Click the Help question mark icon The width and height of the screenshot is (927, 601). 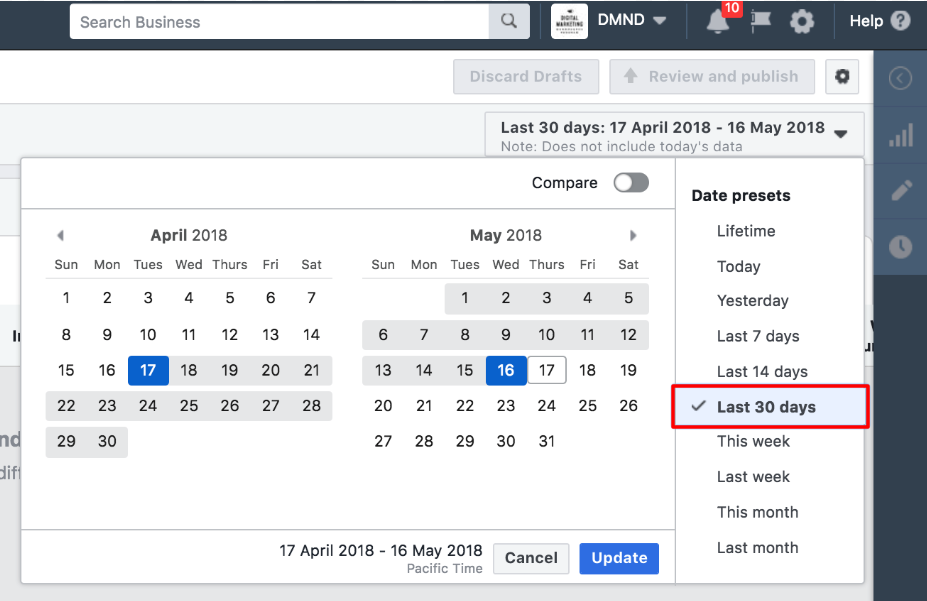coord(900,20)
